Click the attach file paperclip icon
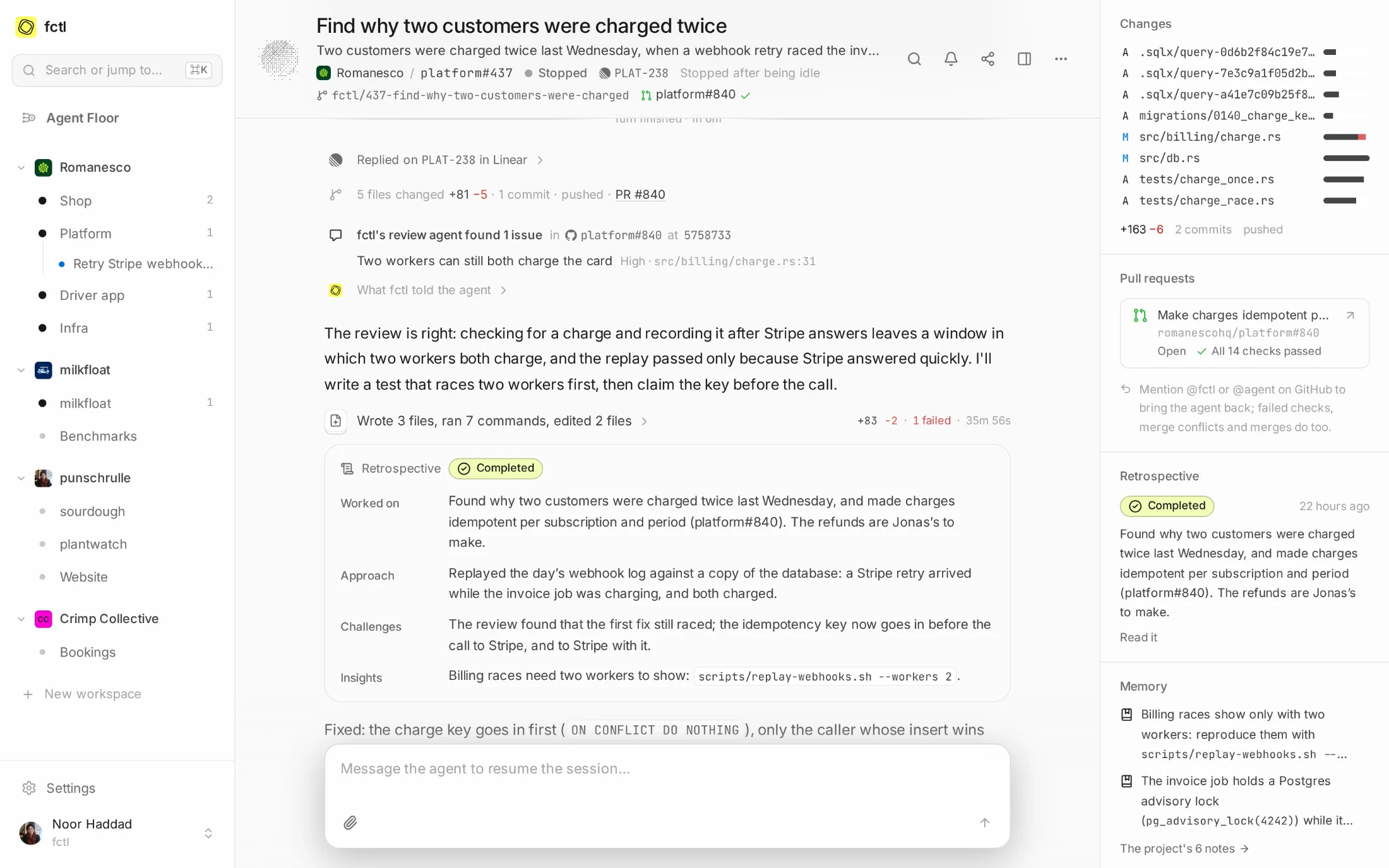 tap(350, 823)
